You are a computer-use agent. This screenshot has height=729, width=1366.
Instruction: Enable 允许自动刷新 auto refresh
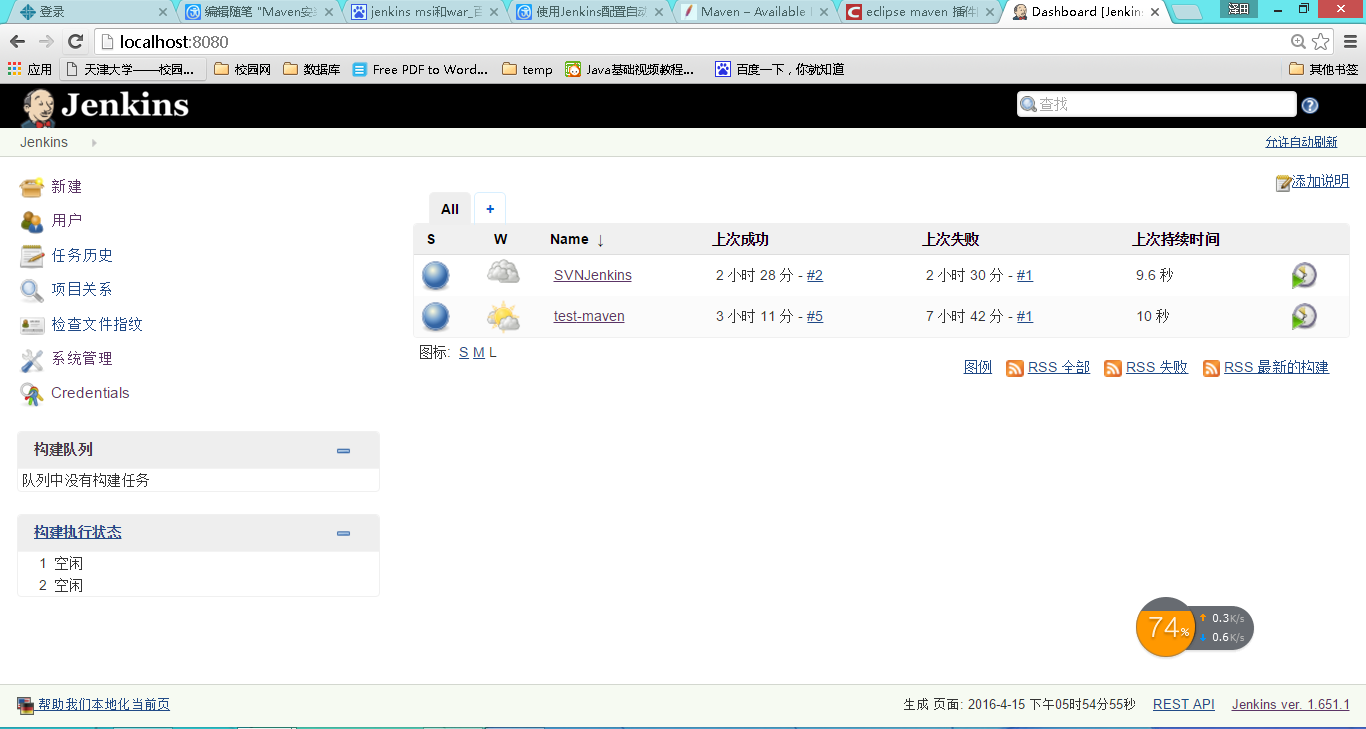[x=1301, y=142]
